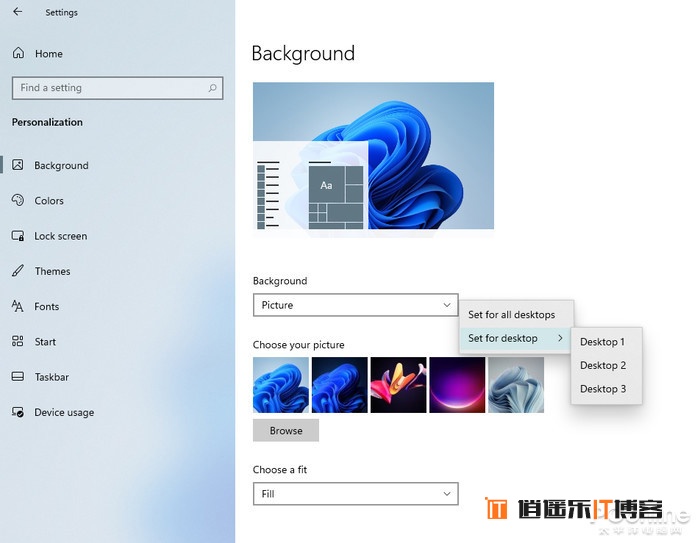Click the Colors palette icon
The width and height of the screenshot is (700, 543).
(18, 200)
